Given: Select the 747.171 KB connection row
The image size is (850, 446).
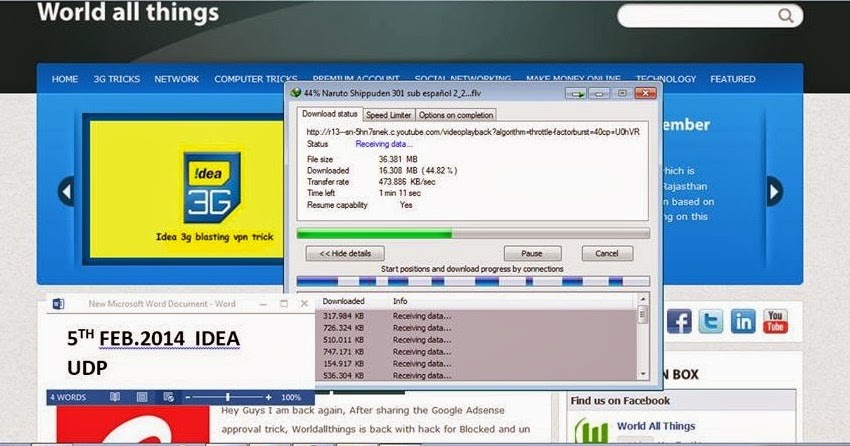Looking at the screenshot, I should pos(476,352).
